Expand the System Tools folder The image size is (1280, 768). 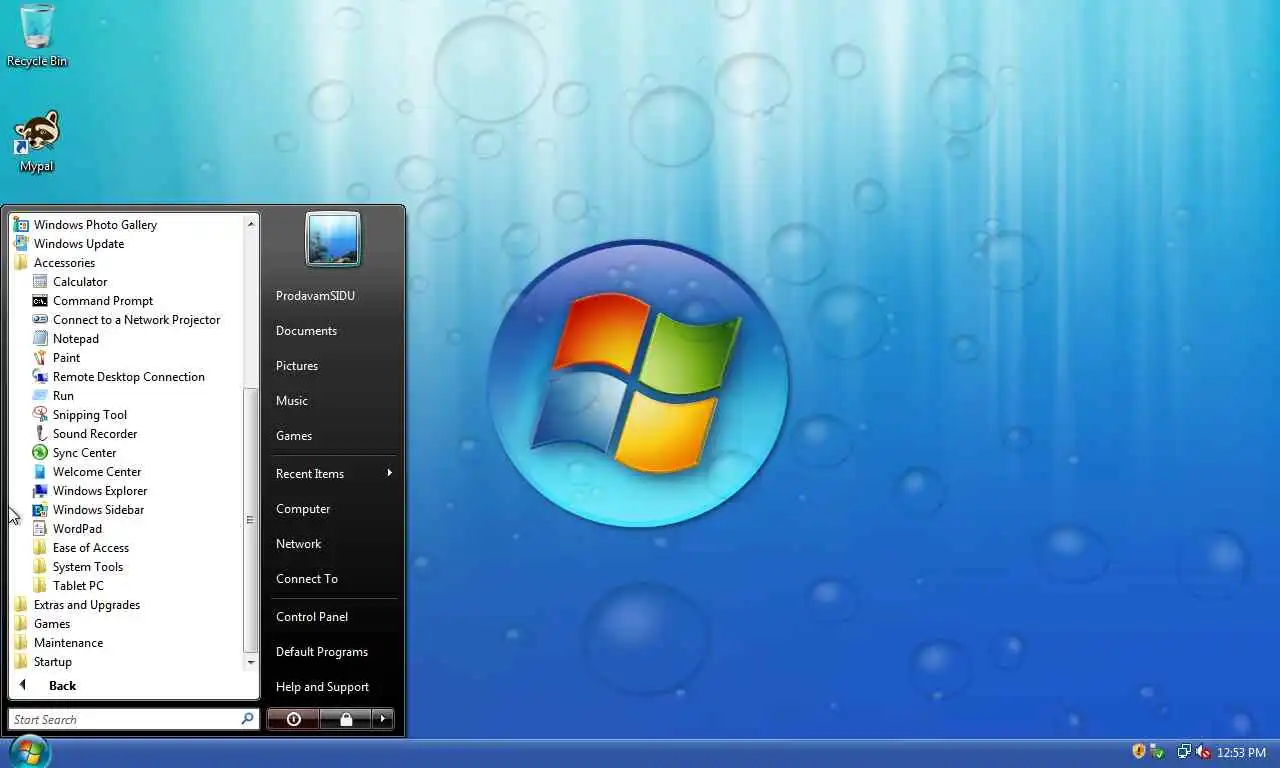click(78, 567)
